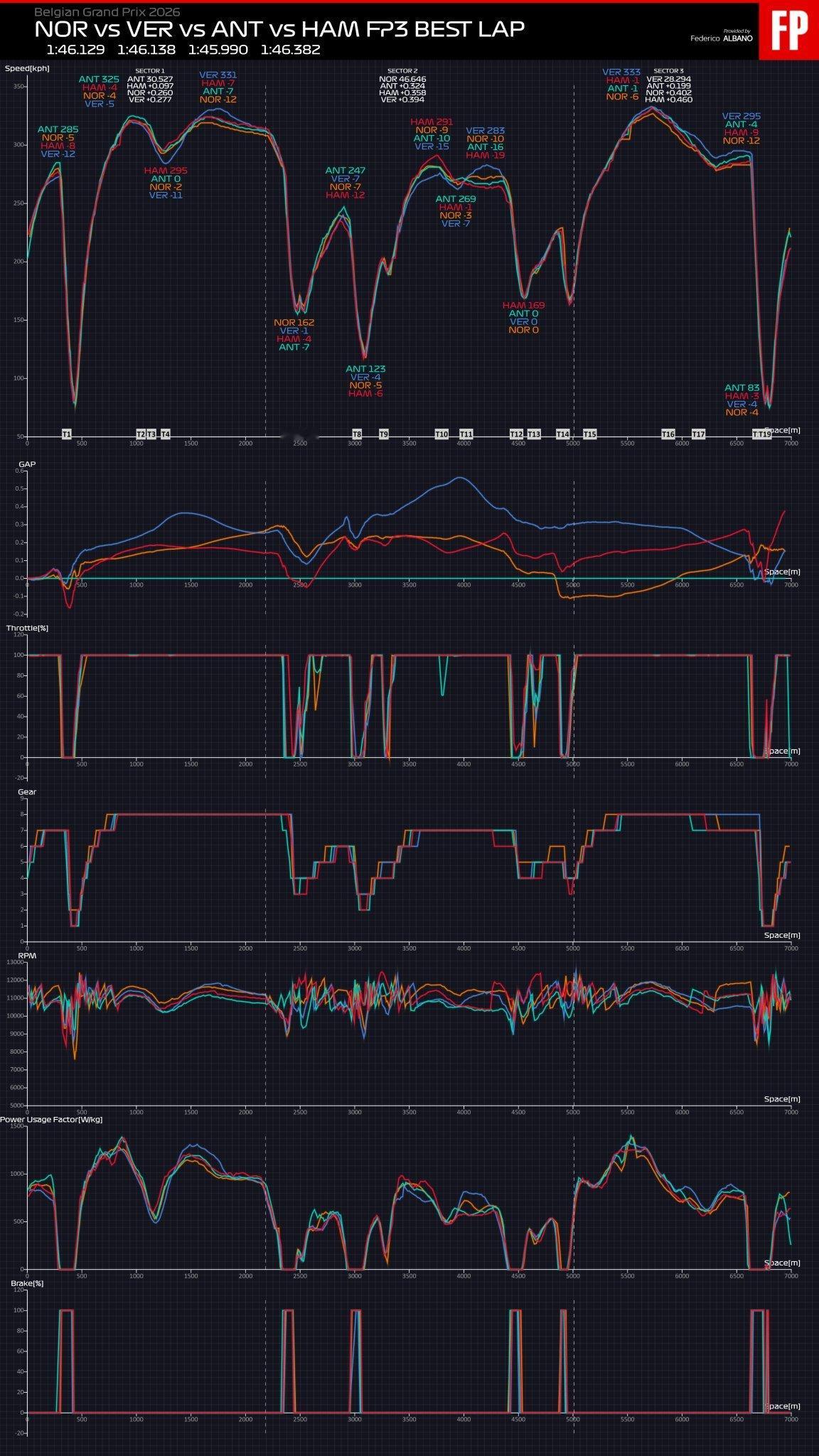819x1456 pixels.
Task: Click the 'VER 295' speed annotation
Action: point(742,116)
